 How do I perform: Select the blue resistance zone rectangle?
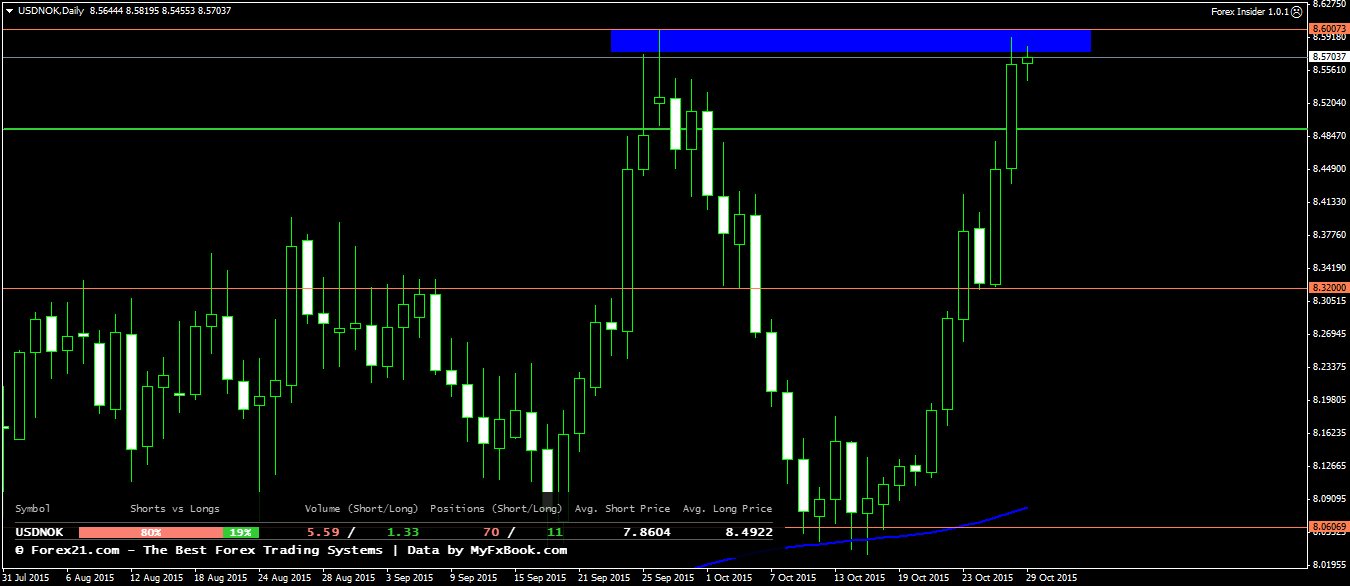[x=850, y=40]
